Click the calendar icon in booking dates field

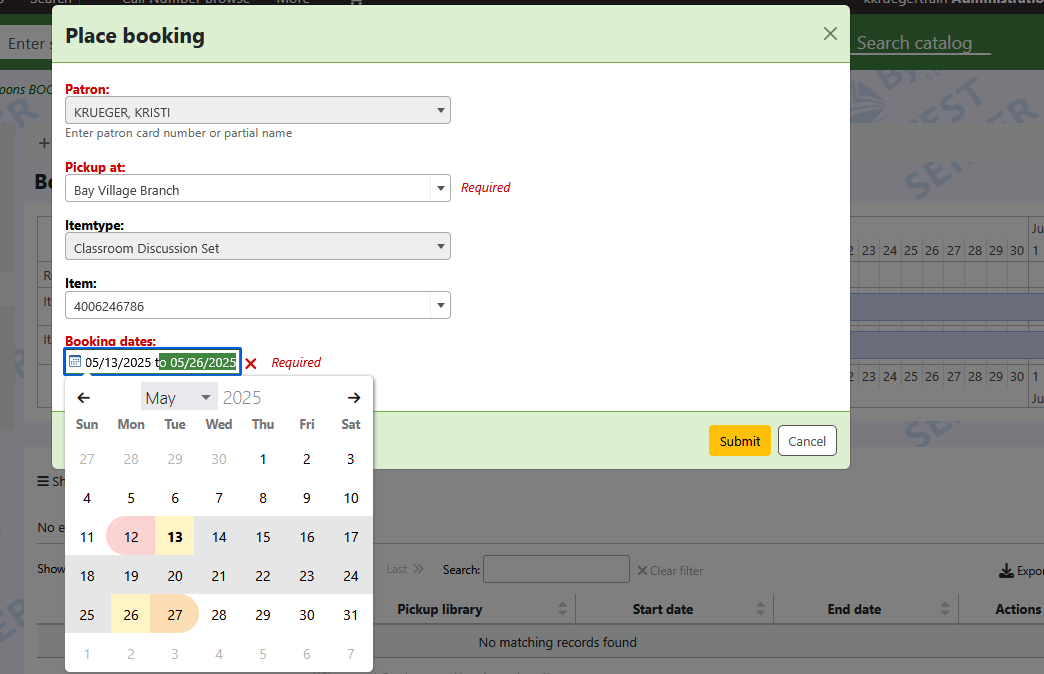click(x=75, y=362)
